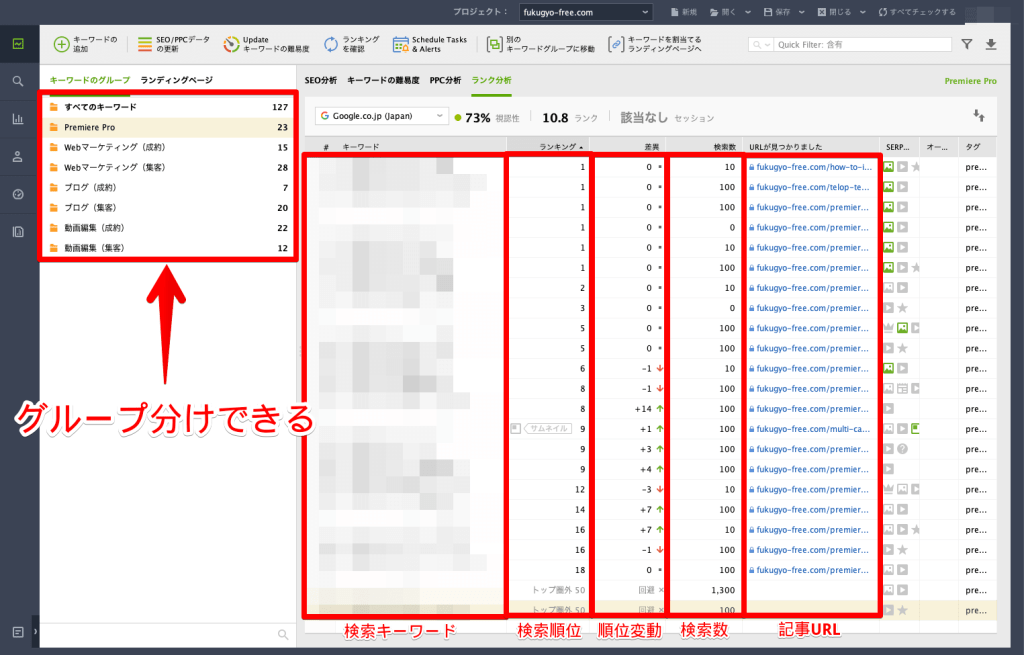
Task: Click the filter funnel icon
Action: pyautogui.click(x=967, y=44)
